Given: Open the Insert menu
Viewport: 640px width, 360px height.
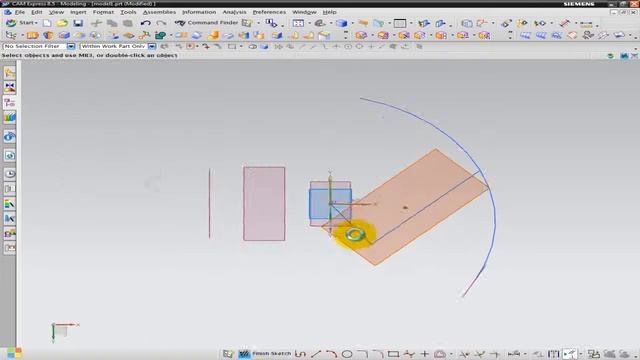Looking at the screenshot, I should 78,12.
